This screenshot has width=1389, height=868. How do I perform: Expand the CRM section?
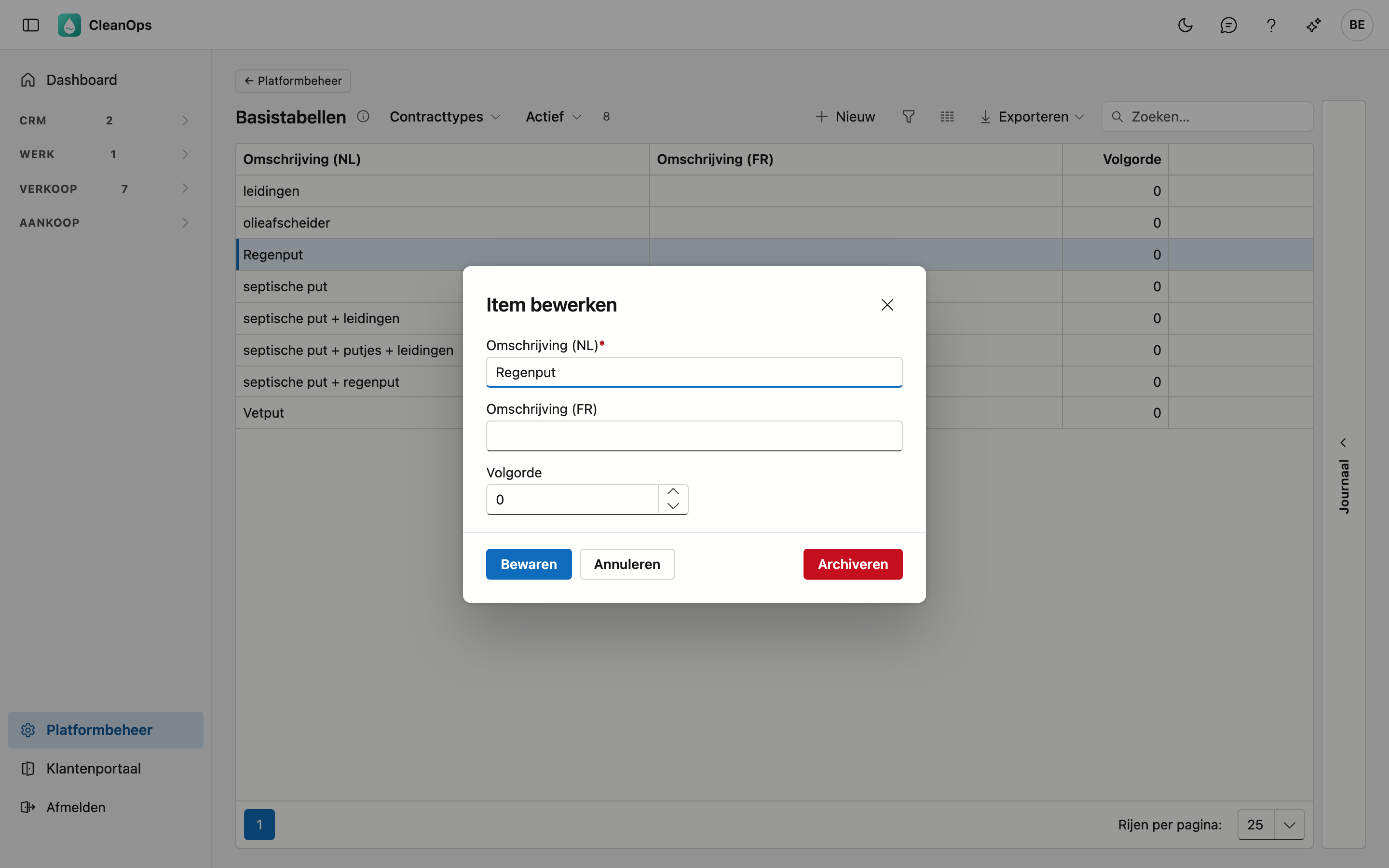point(105,121)
